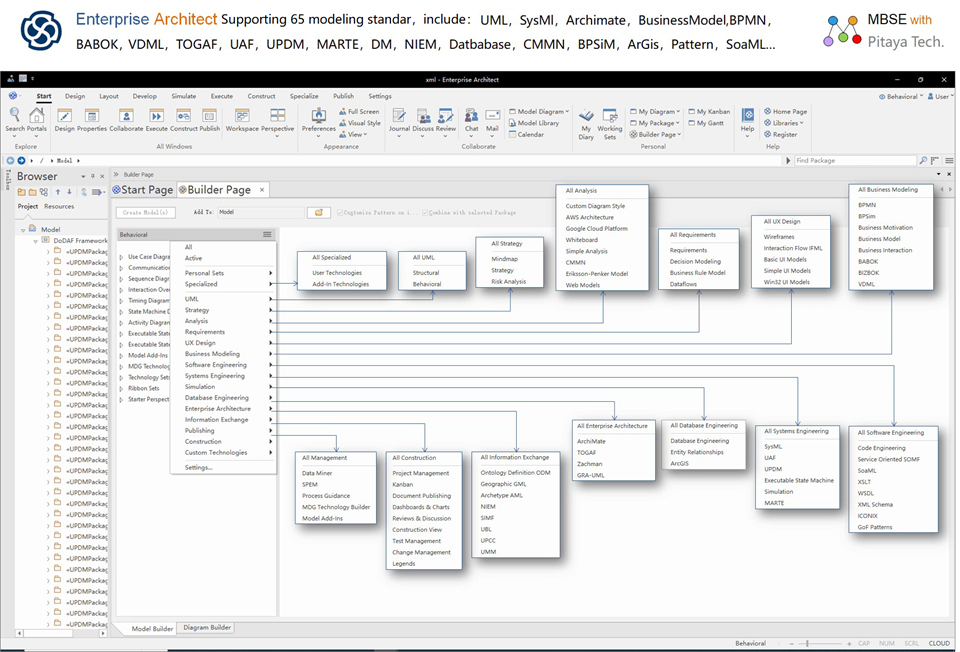Open My Kanban
960x652 pixels.
[709, 111]
